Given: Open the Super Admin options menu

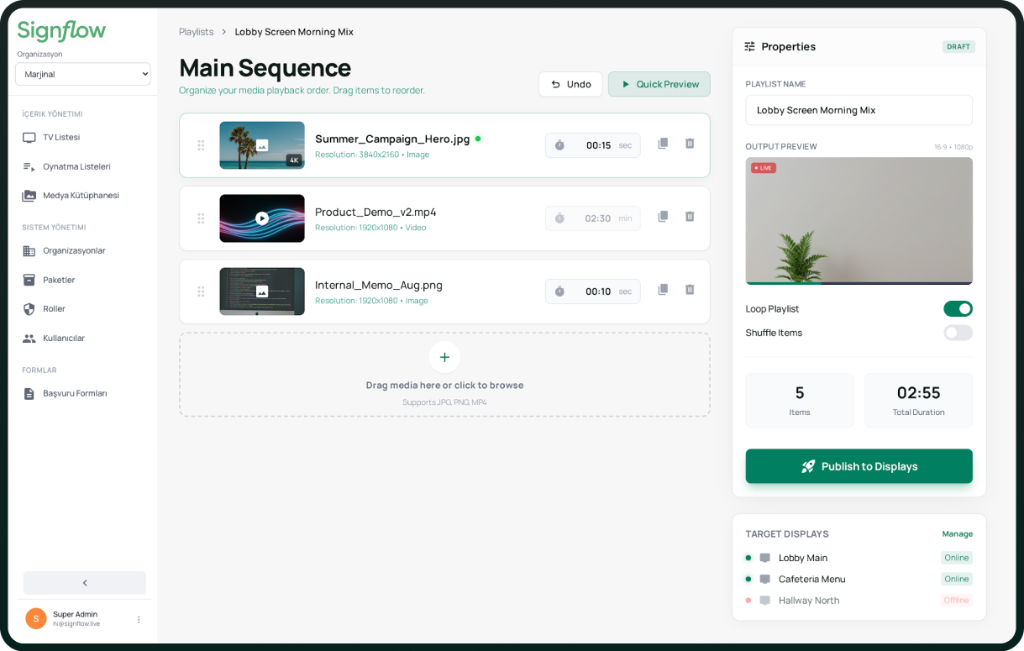Looking at the screenshot, I should click(138, 619).
